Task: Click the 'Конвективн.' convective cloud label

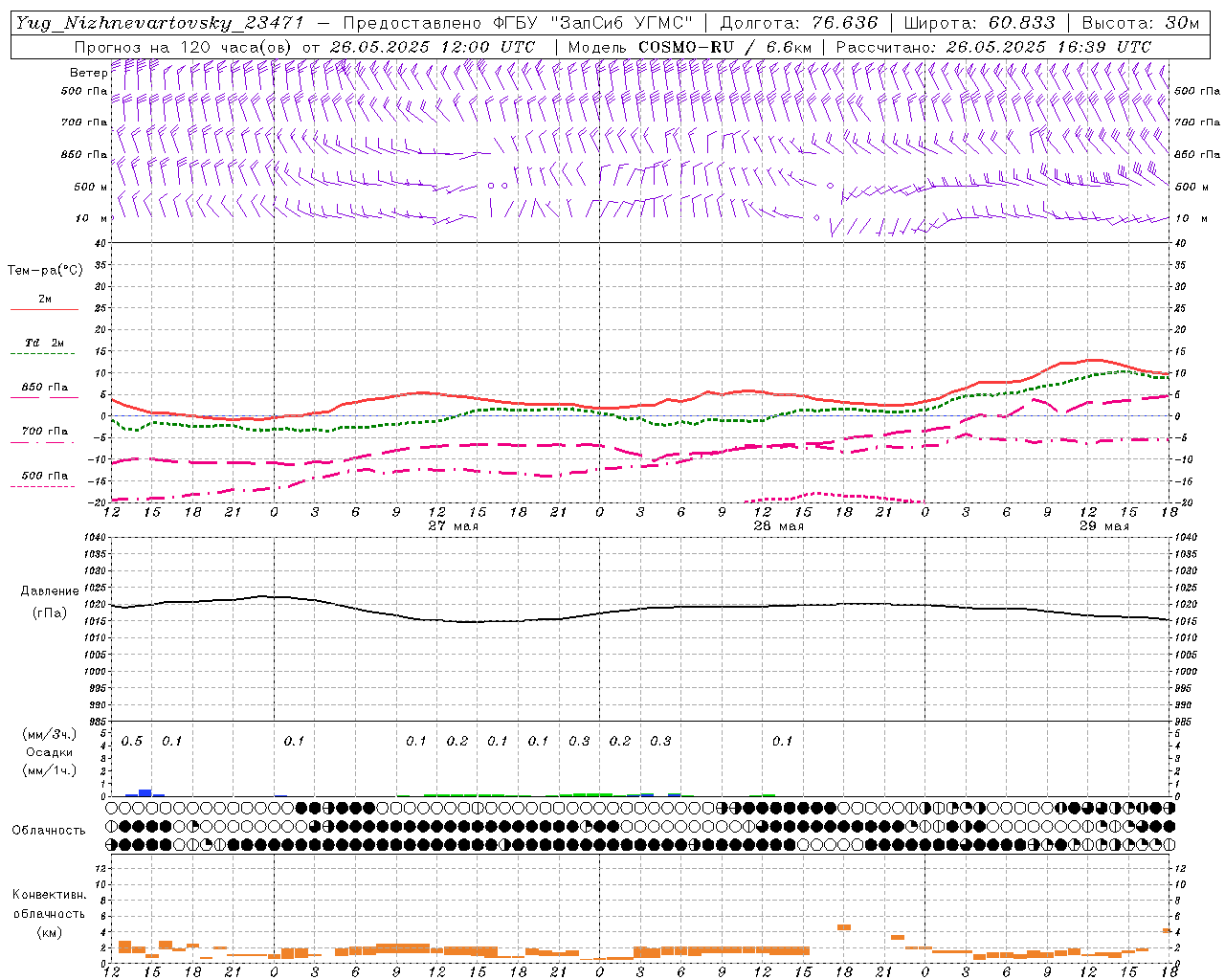Action: pos(49,895)
